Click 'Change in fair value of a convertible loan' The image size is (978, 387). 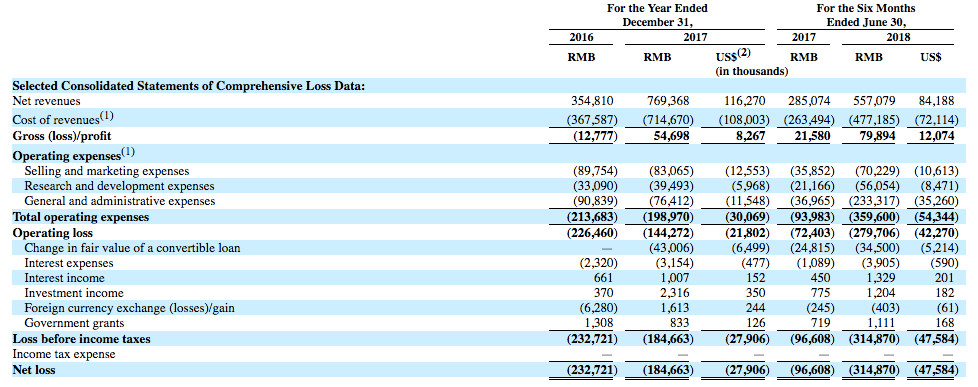pyautogui.click(x=132, y=248)
